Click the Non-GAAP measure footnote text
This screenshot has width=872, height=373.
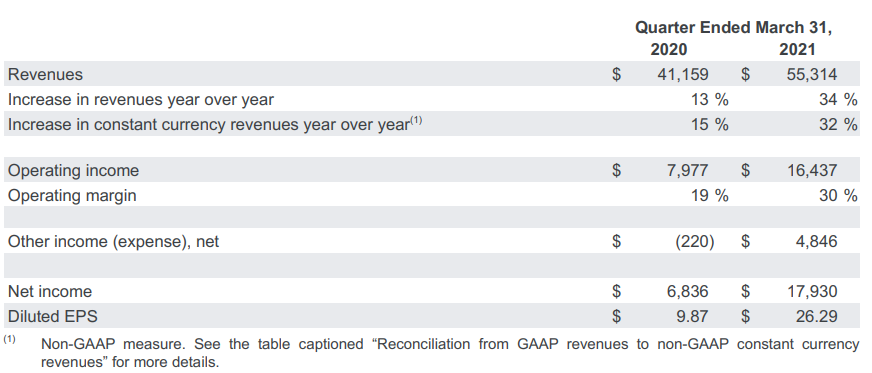pyautogui.click(x=450, y=354)
